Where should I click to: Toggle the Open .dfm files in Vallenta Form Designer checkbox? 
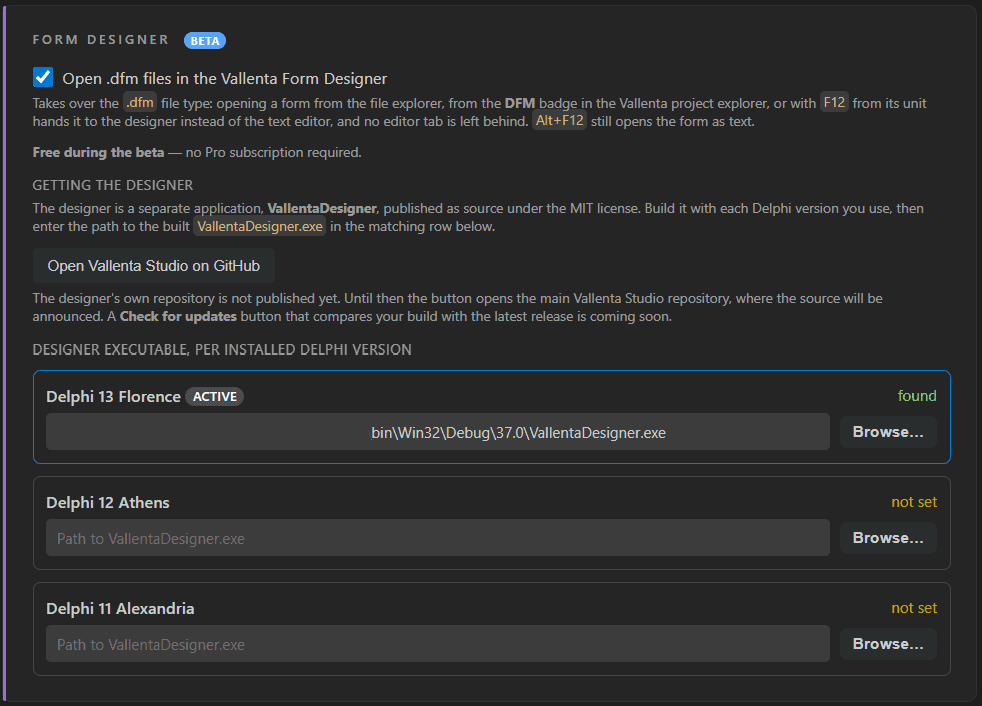point(43,78)
